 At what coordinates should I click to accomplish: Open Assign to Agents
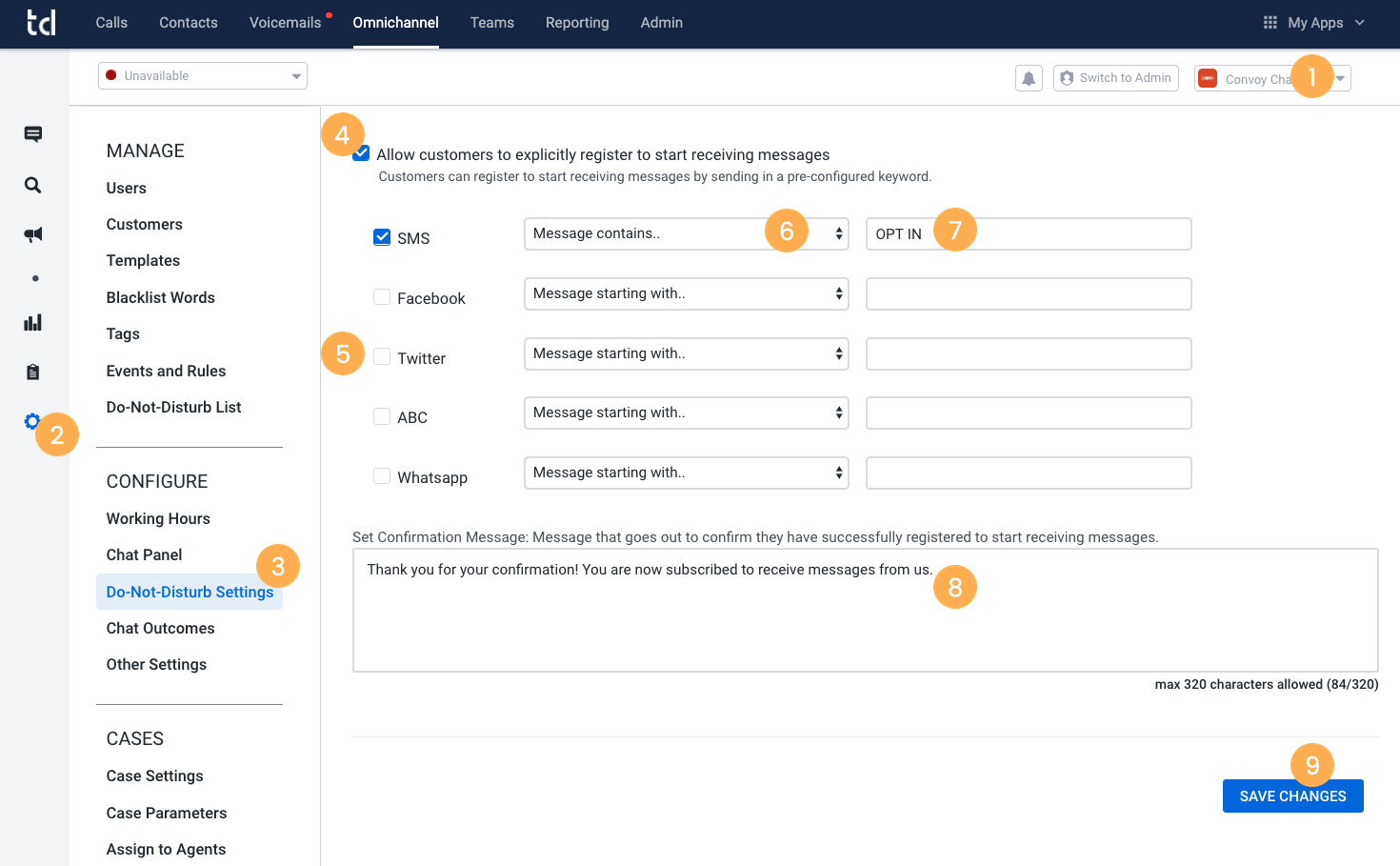point(167,849)
